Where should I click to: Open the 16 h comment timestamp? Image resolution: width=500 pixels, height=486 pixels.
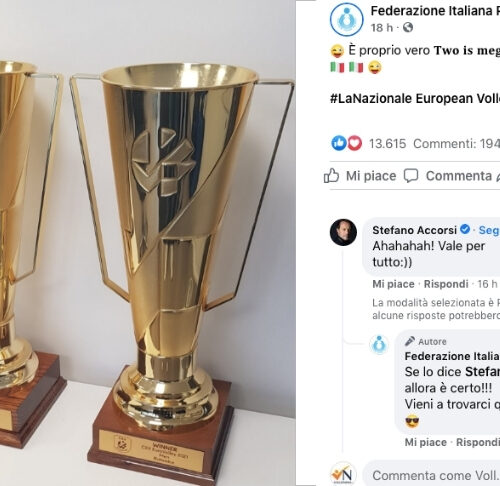pyautogui.click(x=488, y=284)
